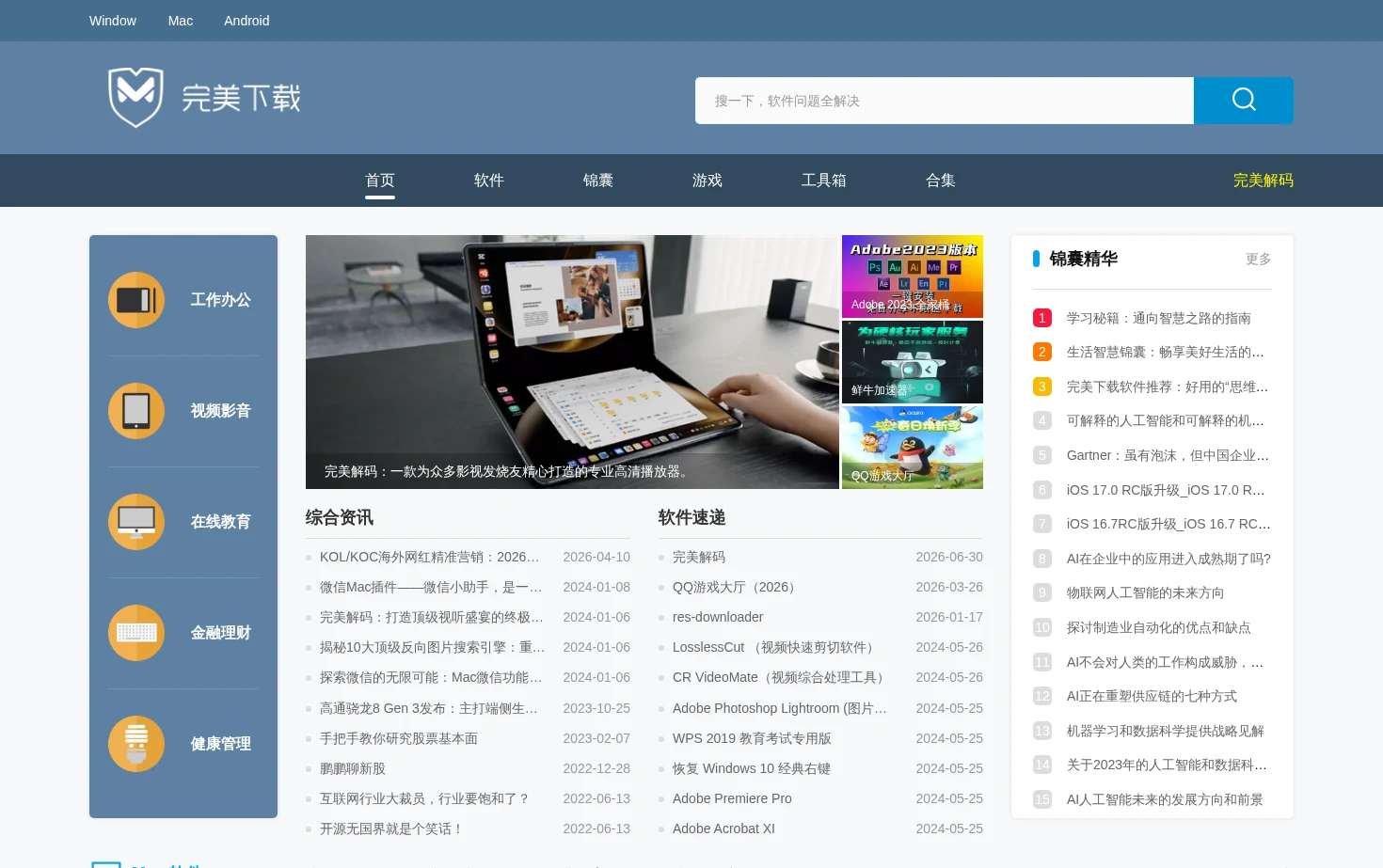Screen dimensions: 1383x868
Task: Open the 工具箱 nav item
Action: [x=824, y=181]
